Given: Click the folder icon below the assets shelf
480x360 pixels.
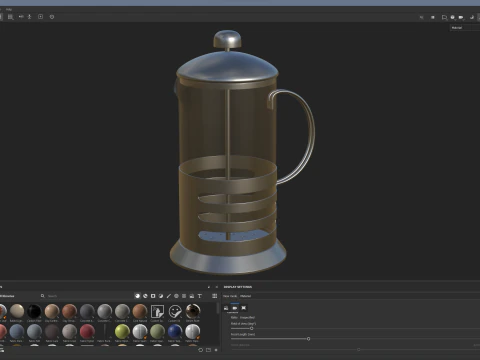Looking at the screenshot, I should pos(208,350).
